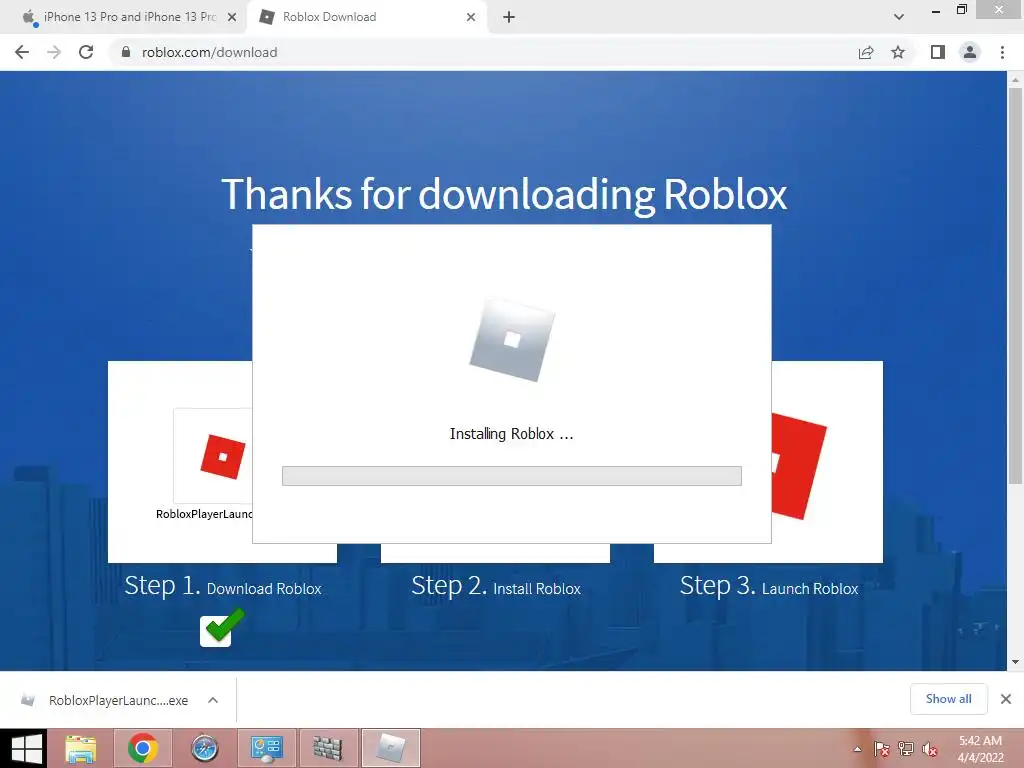Screen dimensions: 1024x768
Task: Go back using the browser back arrow
Action: point(22,52)
